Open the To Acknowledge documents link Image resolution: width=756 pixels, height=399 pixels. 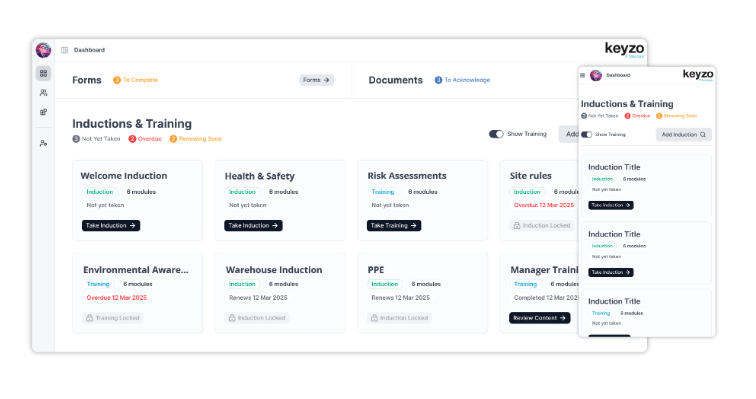467,80
